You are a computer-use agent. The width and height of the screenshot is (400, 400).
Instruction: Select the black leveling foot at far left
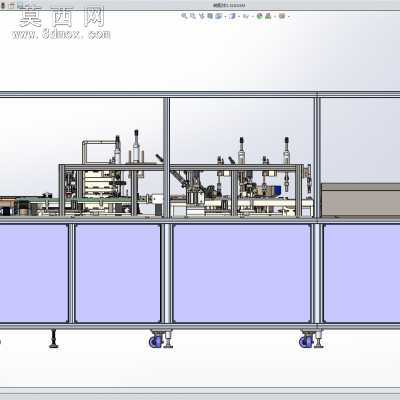tap(53, 339)
